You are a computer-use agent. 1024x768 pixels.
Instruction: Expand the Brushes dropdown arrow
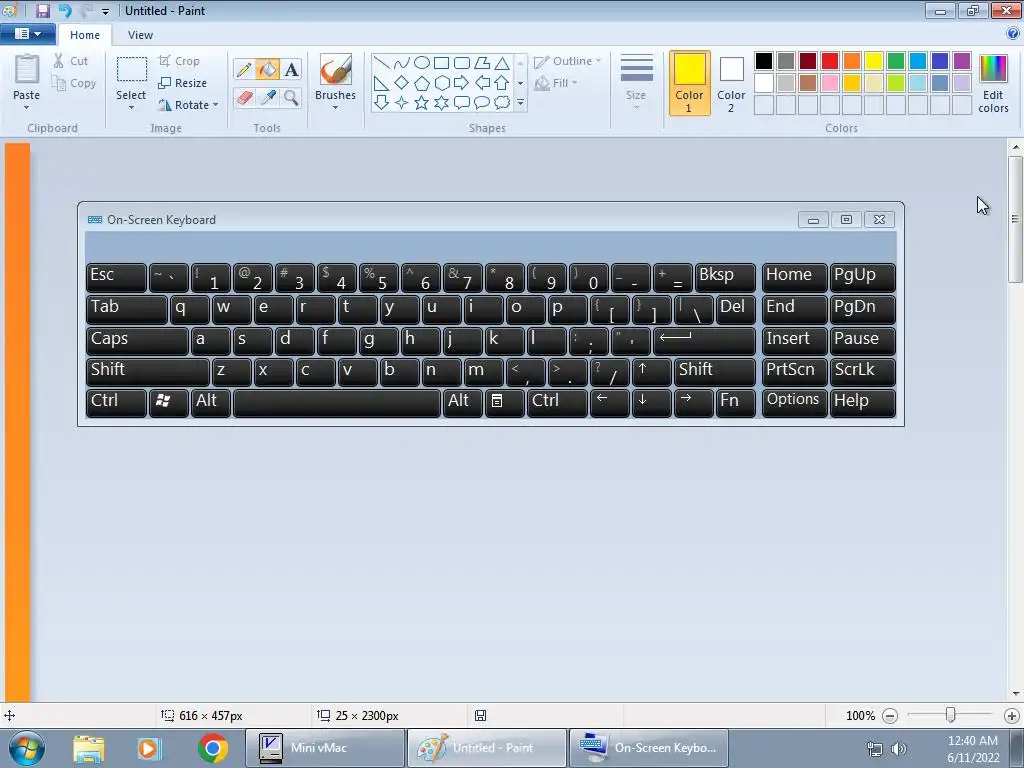(335, 108)
